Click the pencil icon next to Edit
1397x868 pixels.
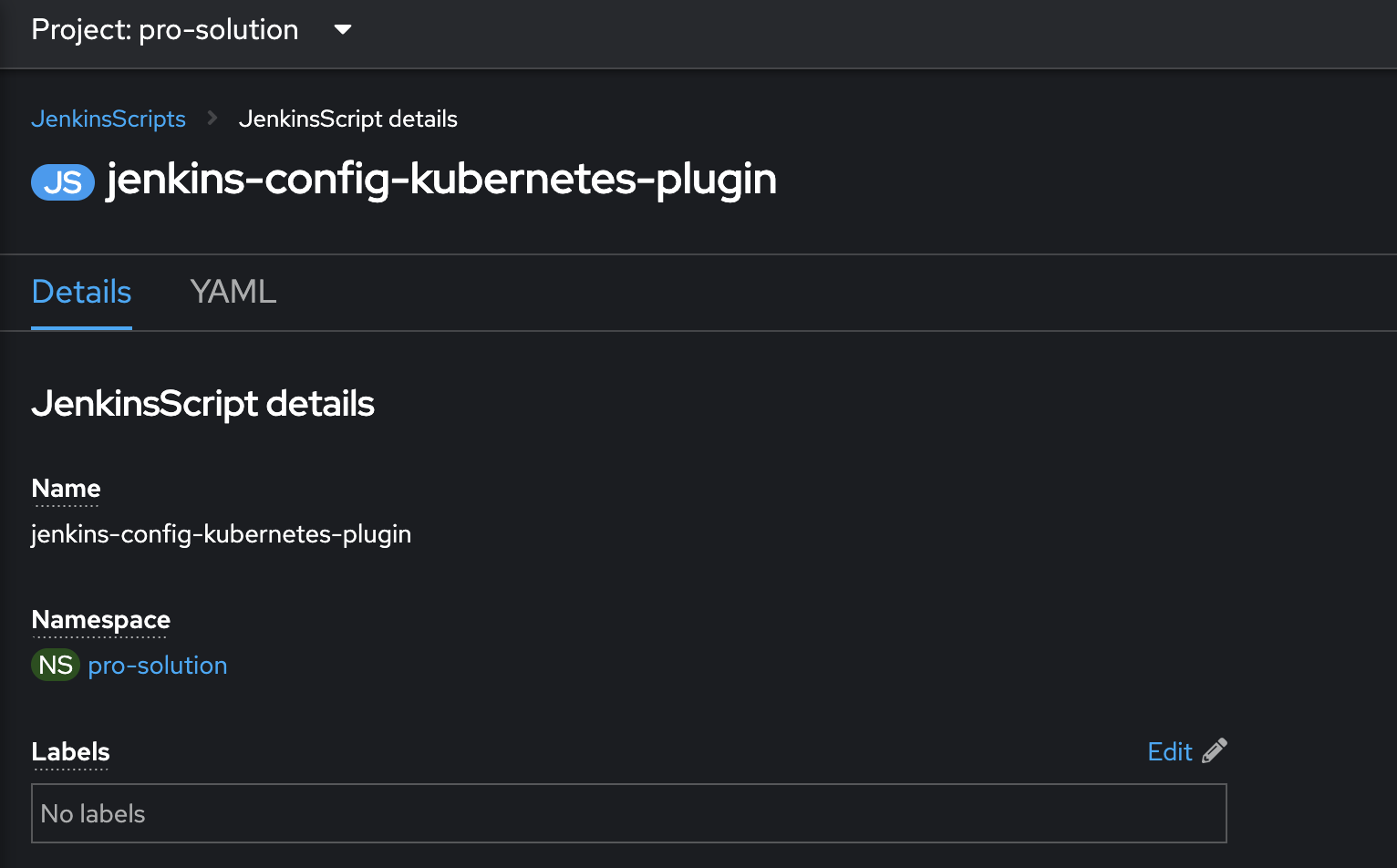(x=1215, y=751)
